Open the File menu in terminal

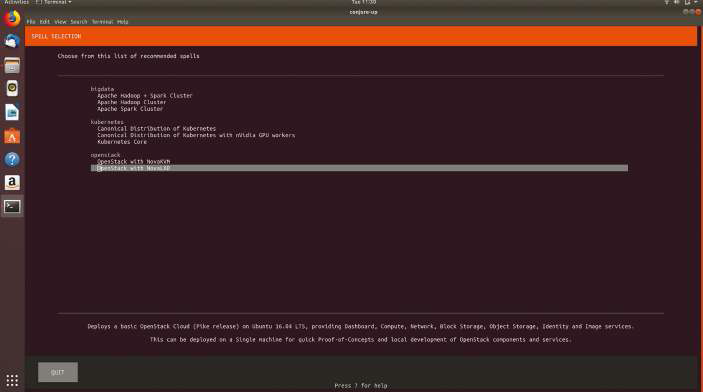point(31,22)
